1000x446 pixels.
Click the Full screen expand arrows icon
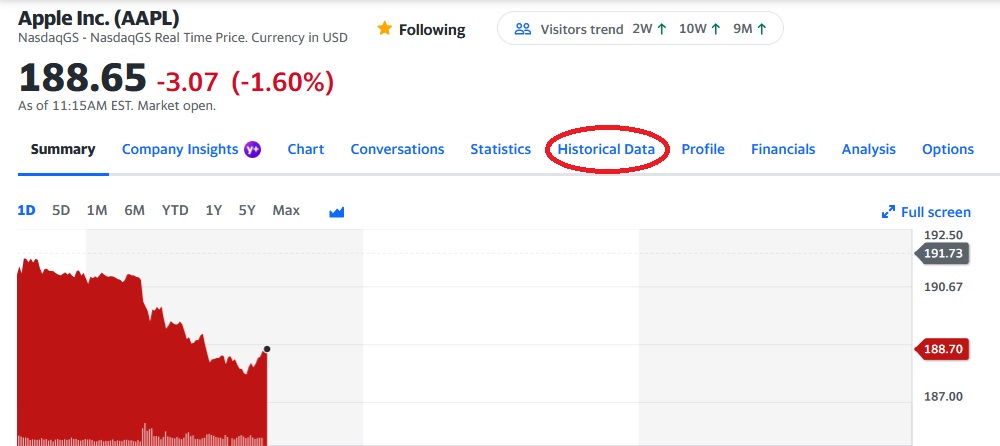point(888,212)
